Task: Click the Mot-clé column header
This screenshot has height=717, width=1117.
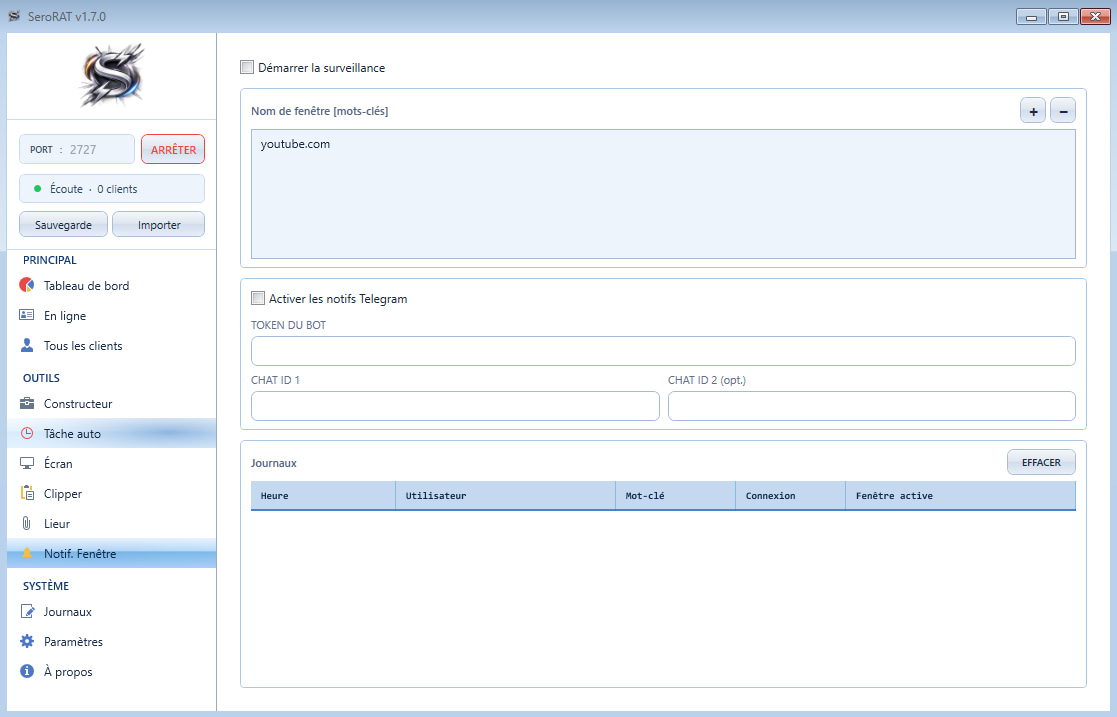Action: pos(675,495)
